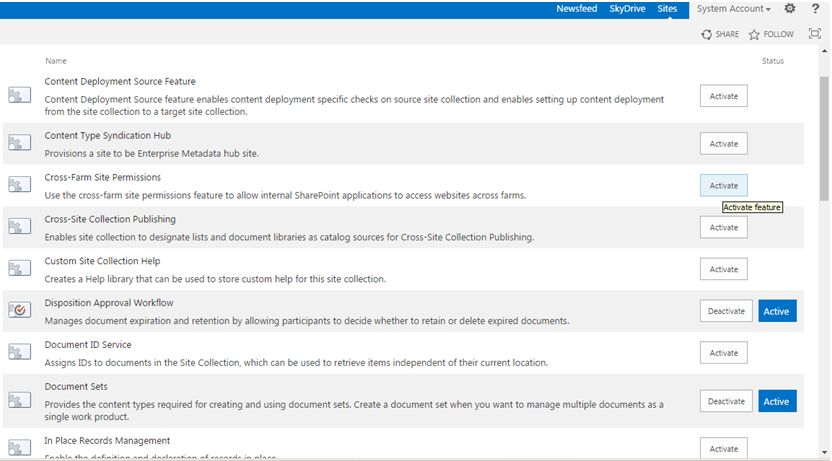The width and height of the screenshot is (832, 461).
Task: Click the Cross-Farm Site Permissions feature icon
Action: point(20,185)
